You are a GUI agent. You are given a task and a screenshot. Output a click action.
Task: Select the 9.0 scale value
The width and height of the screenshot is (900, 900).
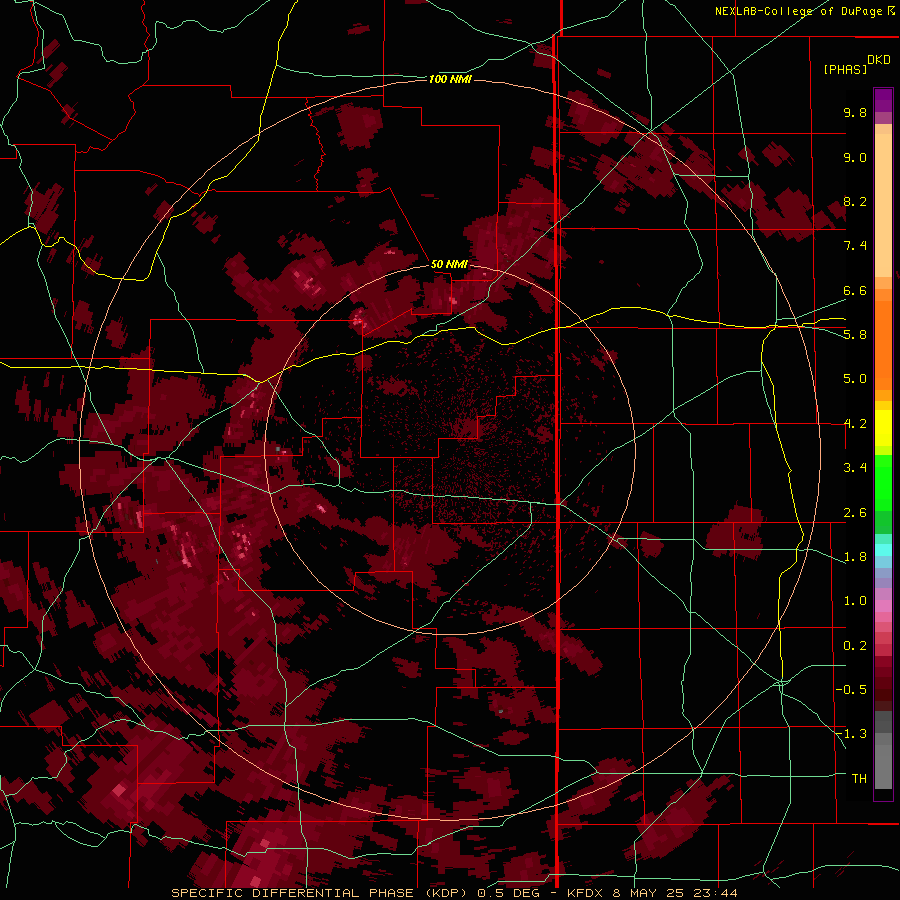[x=855, y=157]
